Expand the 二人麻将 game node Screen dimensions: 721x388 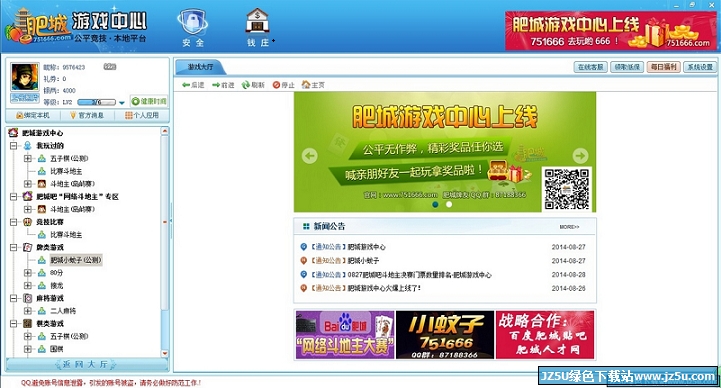point(28,311)
